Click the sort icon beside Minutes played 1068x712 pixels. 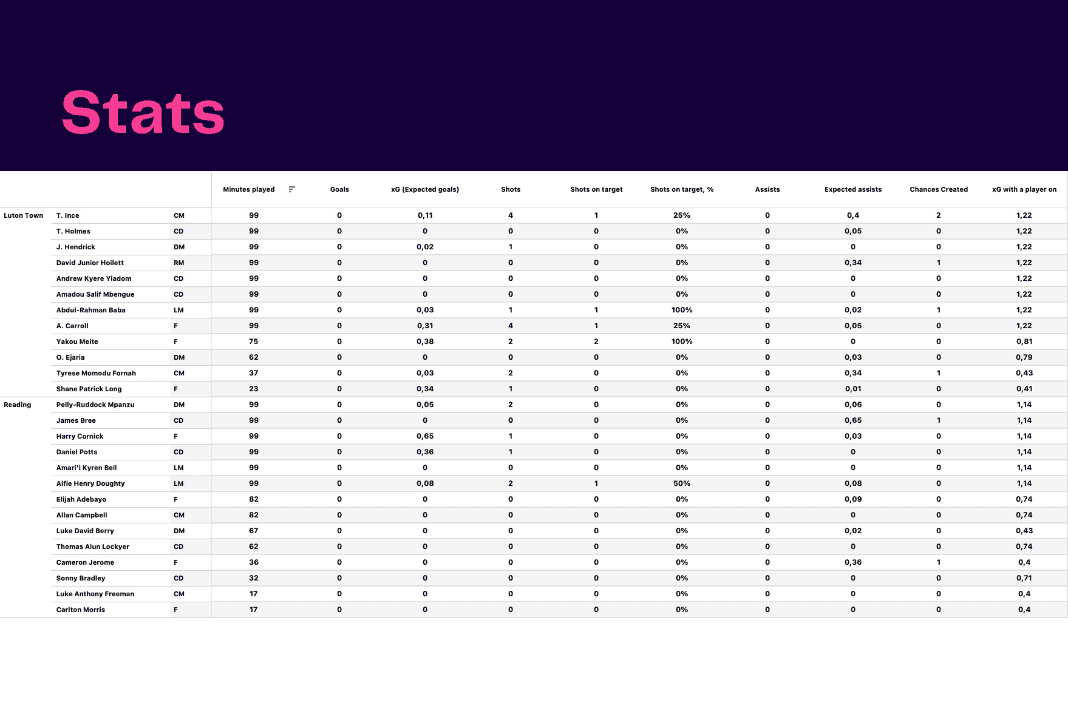click(x=292, y=189)
